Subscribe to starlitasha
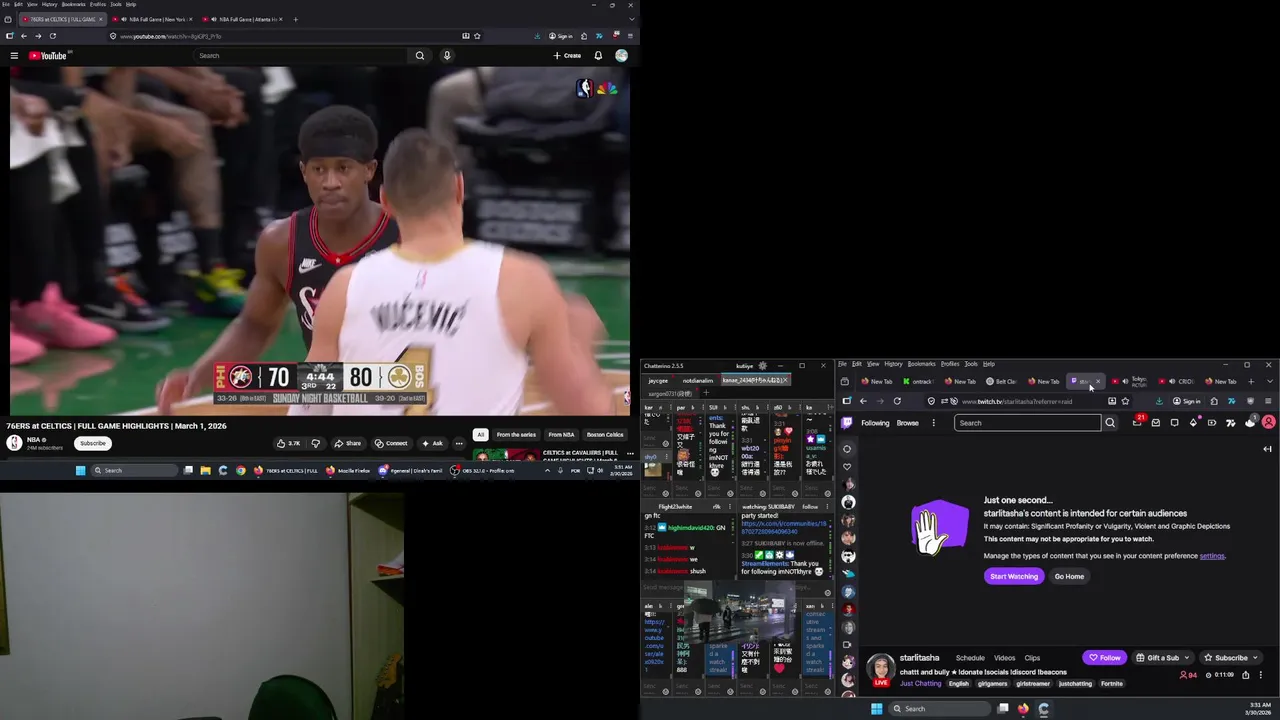This screenshot has height=720, width=1280. 1224,658
